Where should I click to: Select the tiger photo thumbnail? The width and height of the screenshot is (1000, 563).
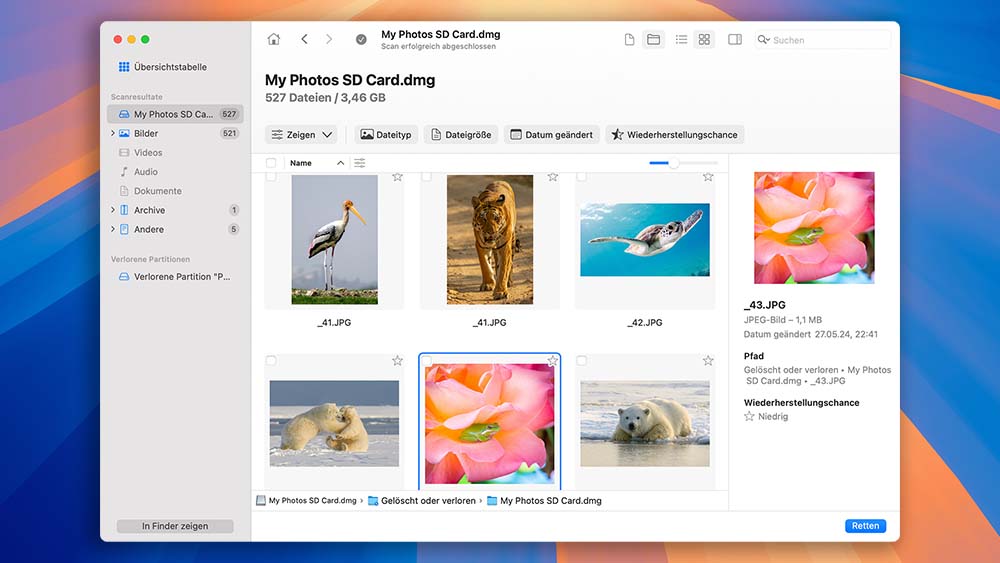490,240
